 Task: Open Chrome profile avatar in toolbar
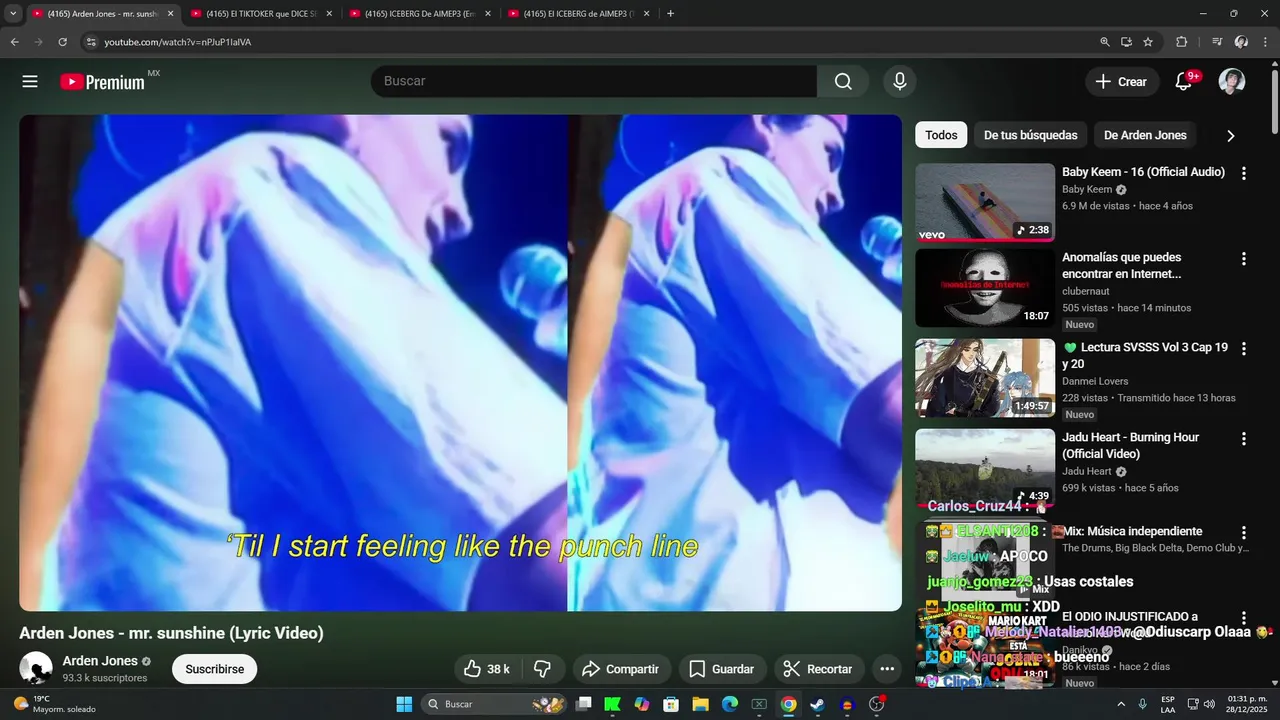1242,42
